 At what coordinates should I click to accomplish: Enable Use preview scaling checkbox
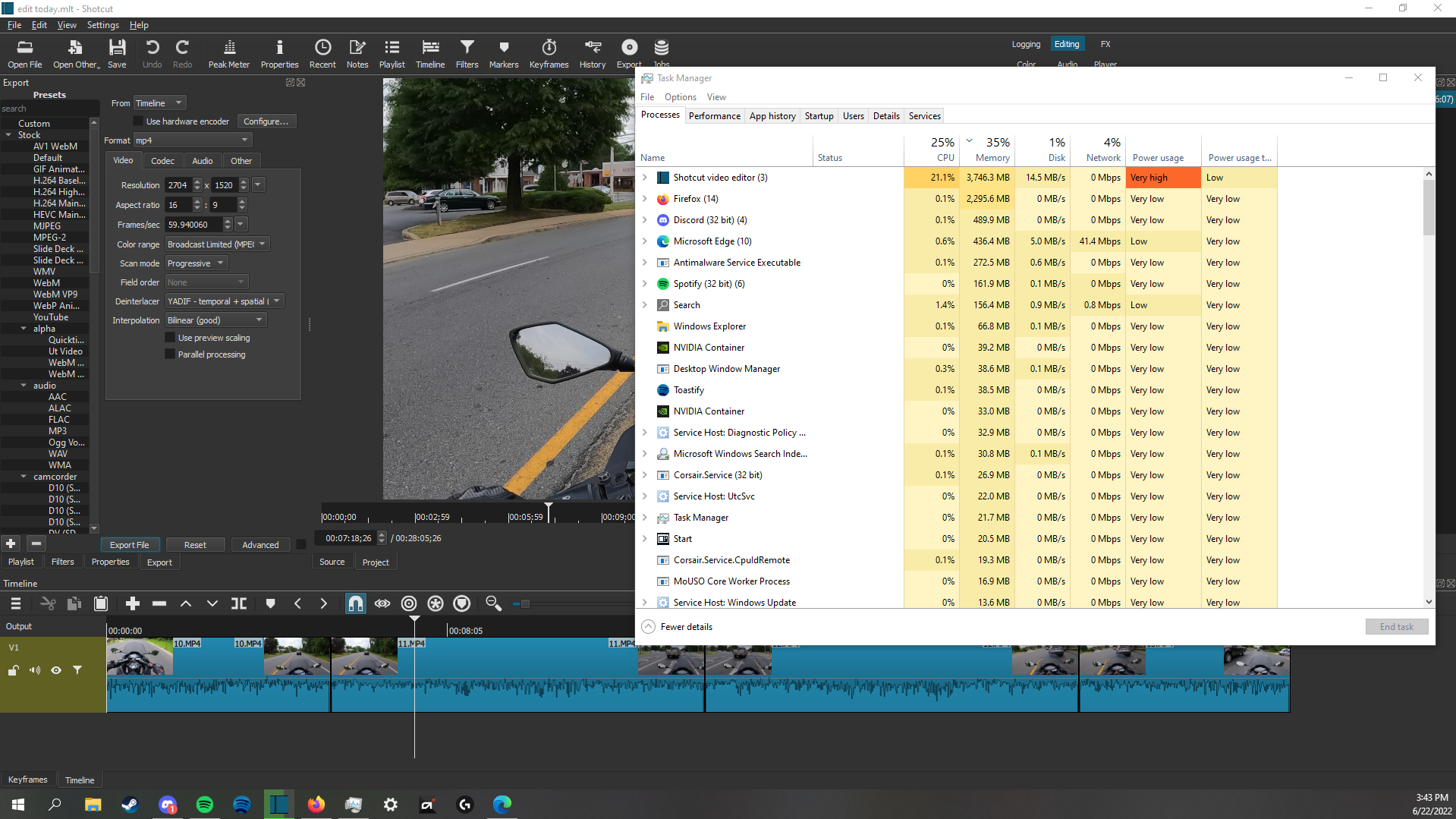[170, 338]
